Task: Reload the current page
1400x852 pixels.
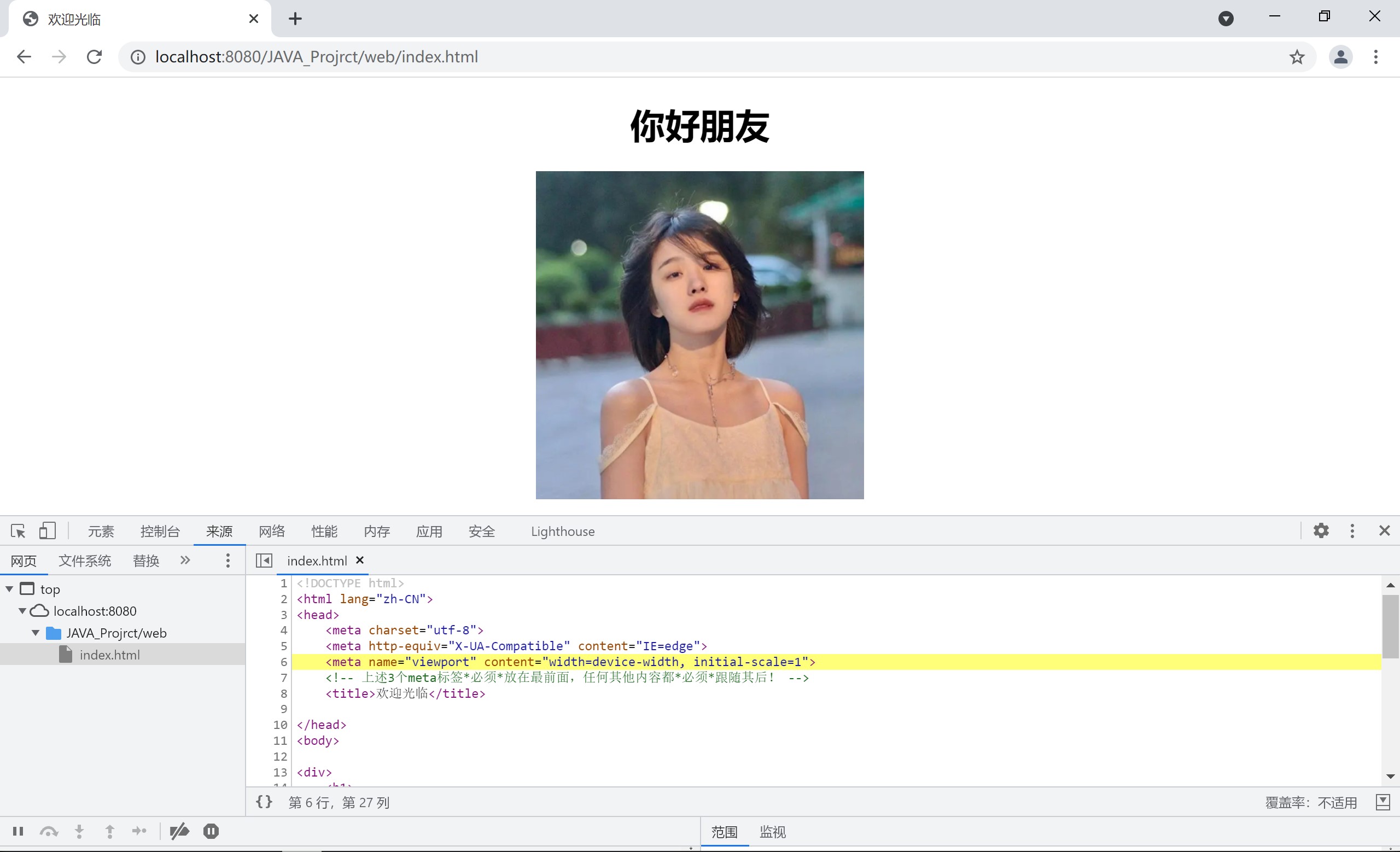Action: click(94, 57)
